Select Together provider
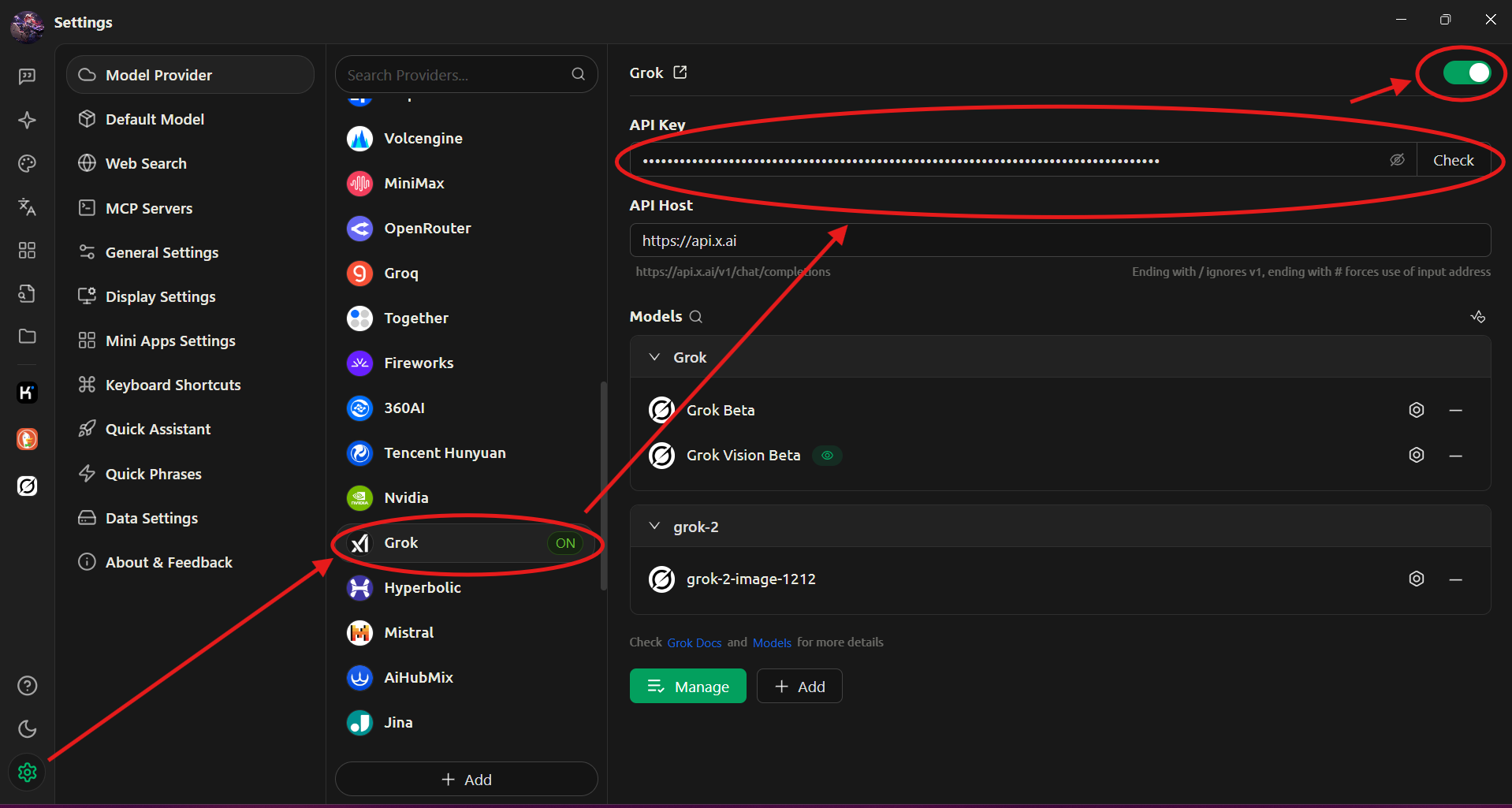Image resolution: width=1512 pixels, height=808 pixels. [466, 318]
